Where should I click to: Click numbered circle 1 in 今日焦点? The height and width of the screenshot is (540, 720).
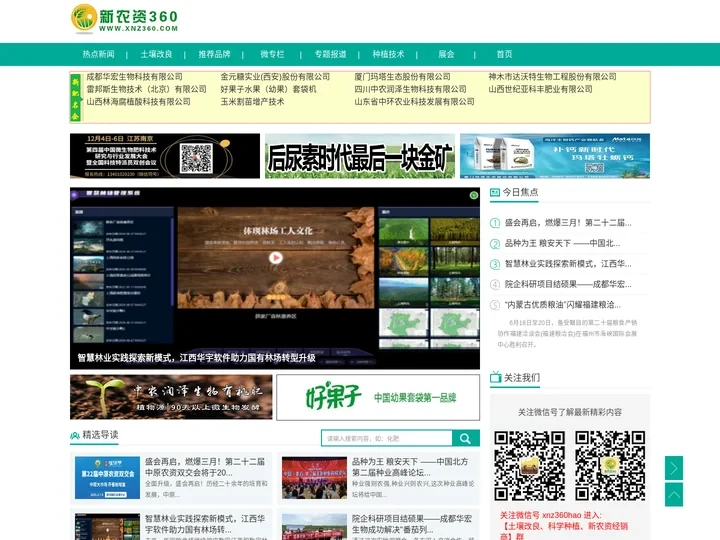(495, 223)
